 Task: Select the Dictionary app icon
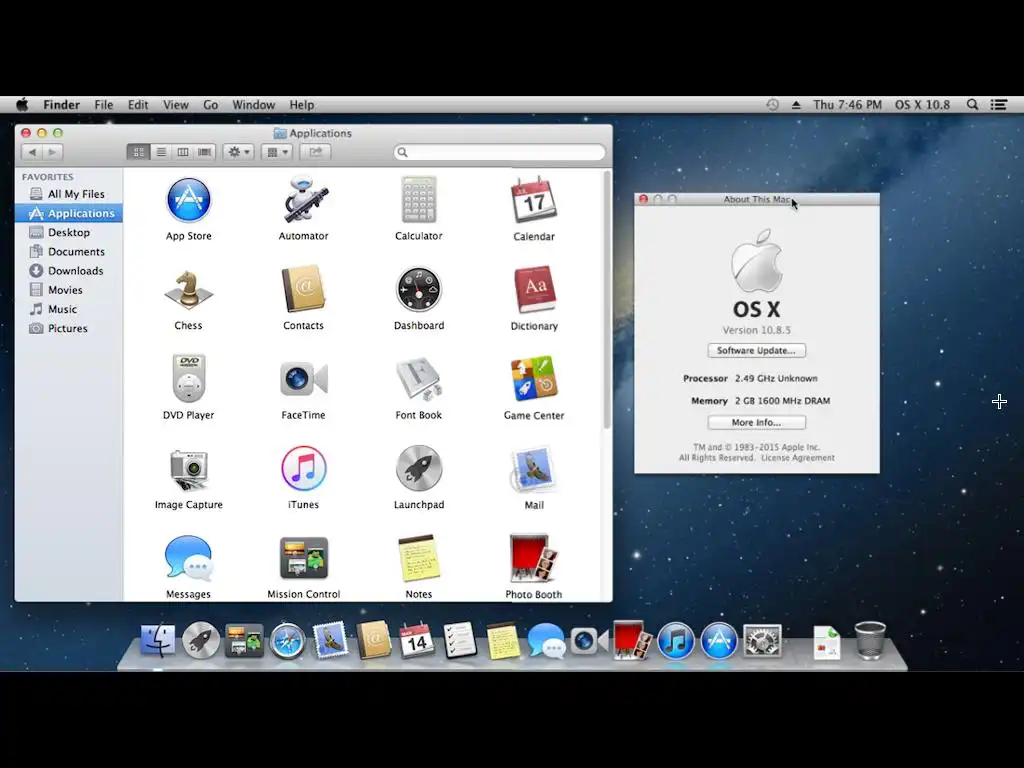tap(535, 289)
